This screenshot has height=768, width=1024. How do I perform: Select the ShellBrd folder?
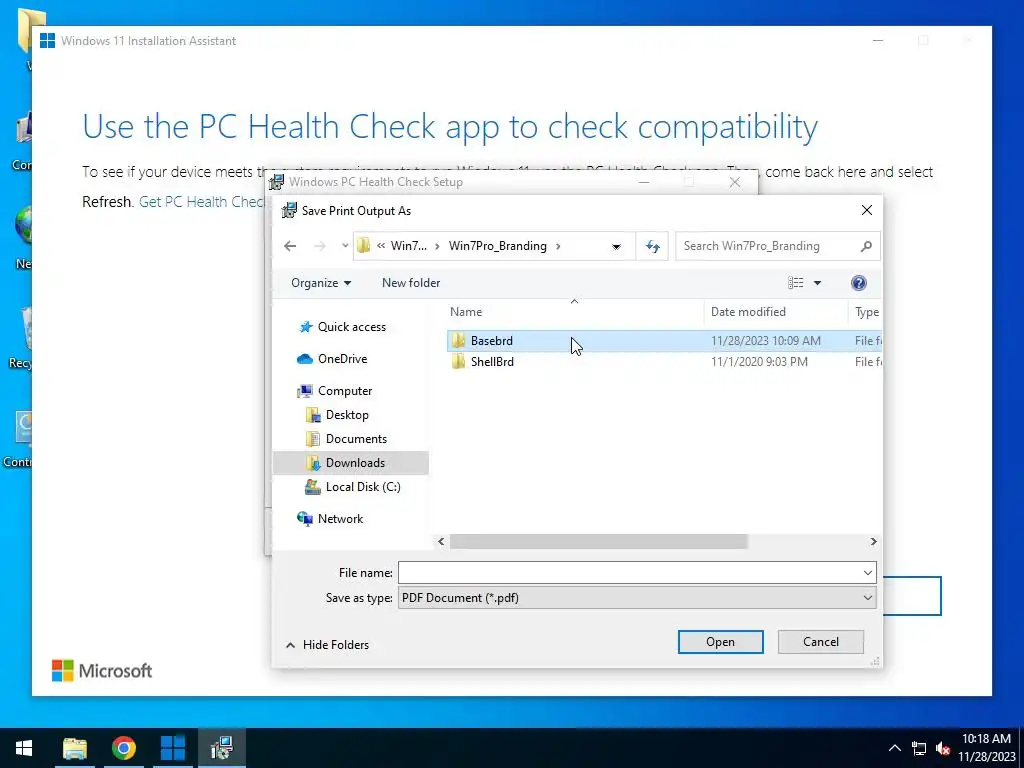pos(664,362)
